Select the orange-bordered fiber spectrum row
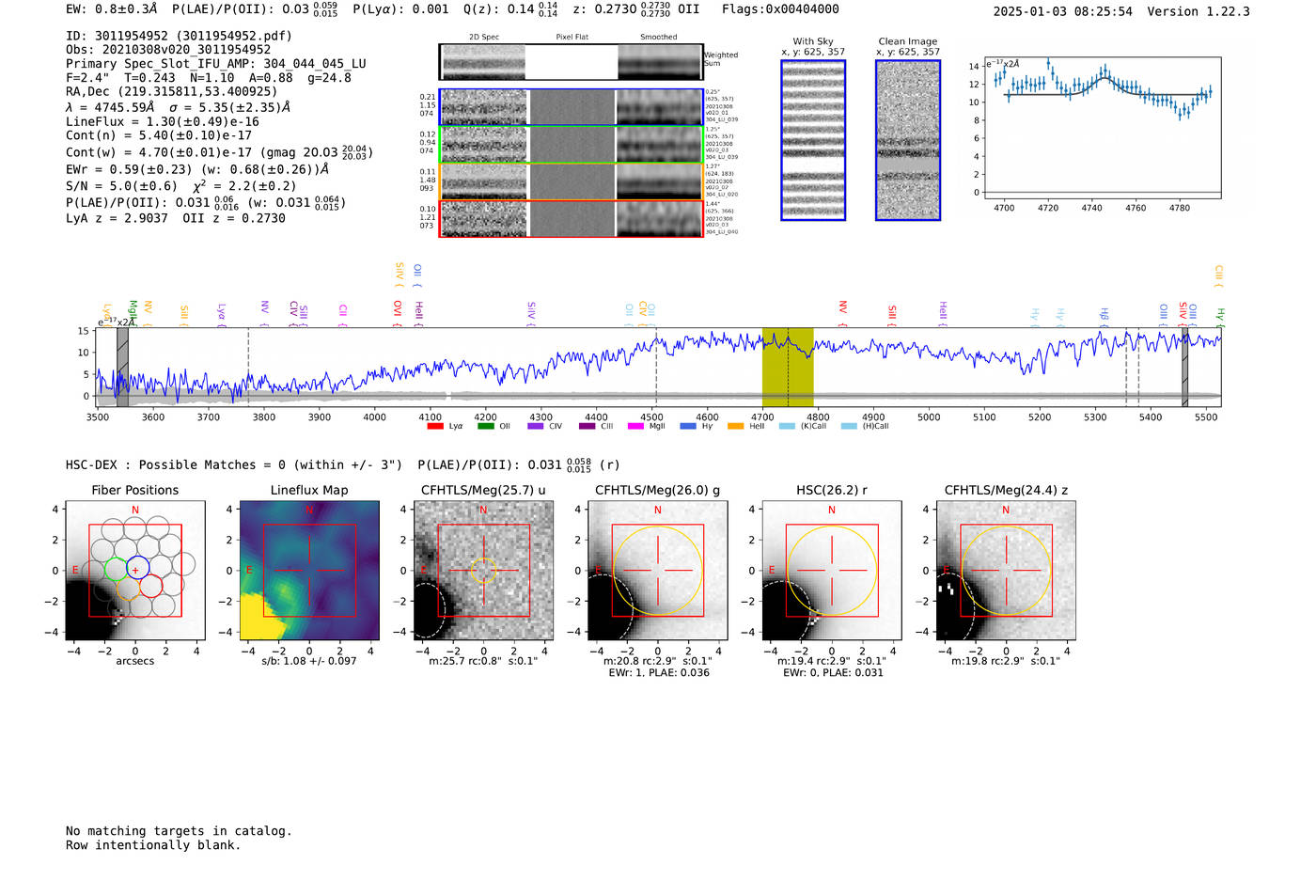The height and width of the screenshot is (896, 1316). [572, 181]
